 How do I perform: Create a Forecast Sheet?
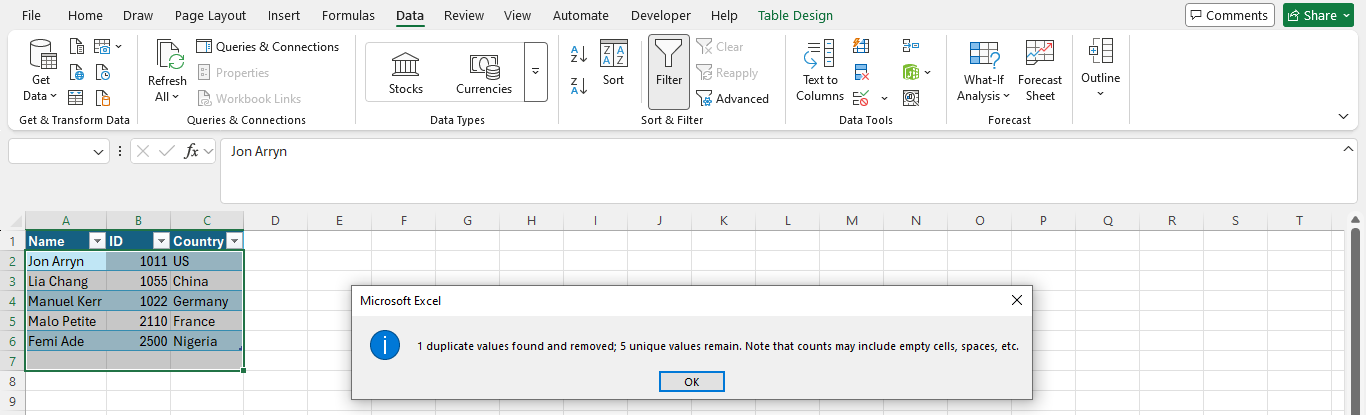click(1039, 72)
